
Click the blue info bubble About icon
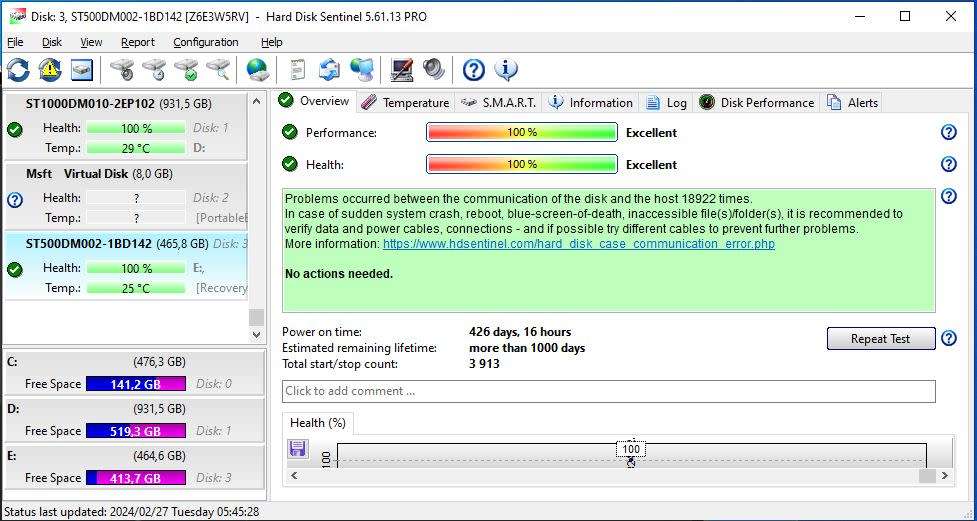coord(506,70)
